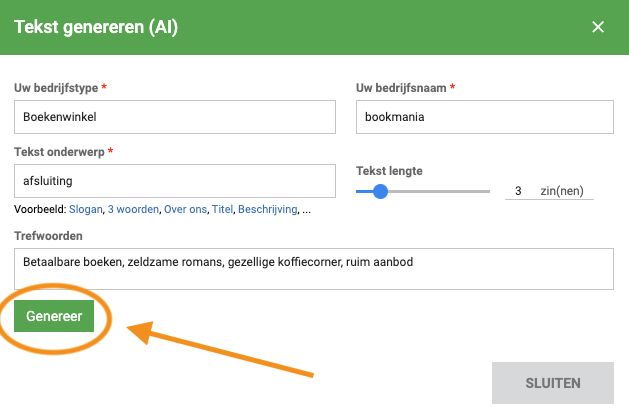
Task: Click into the Trefwoorden keywords text box
Action: 313,267
